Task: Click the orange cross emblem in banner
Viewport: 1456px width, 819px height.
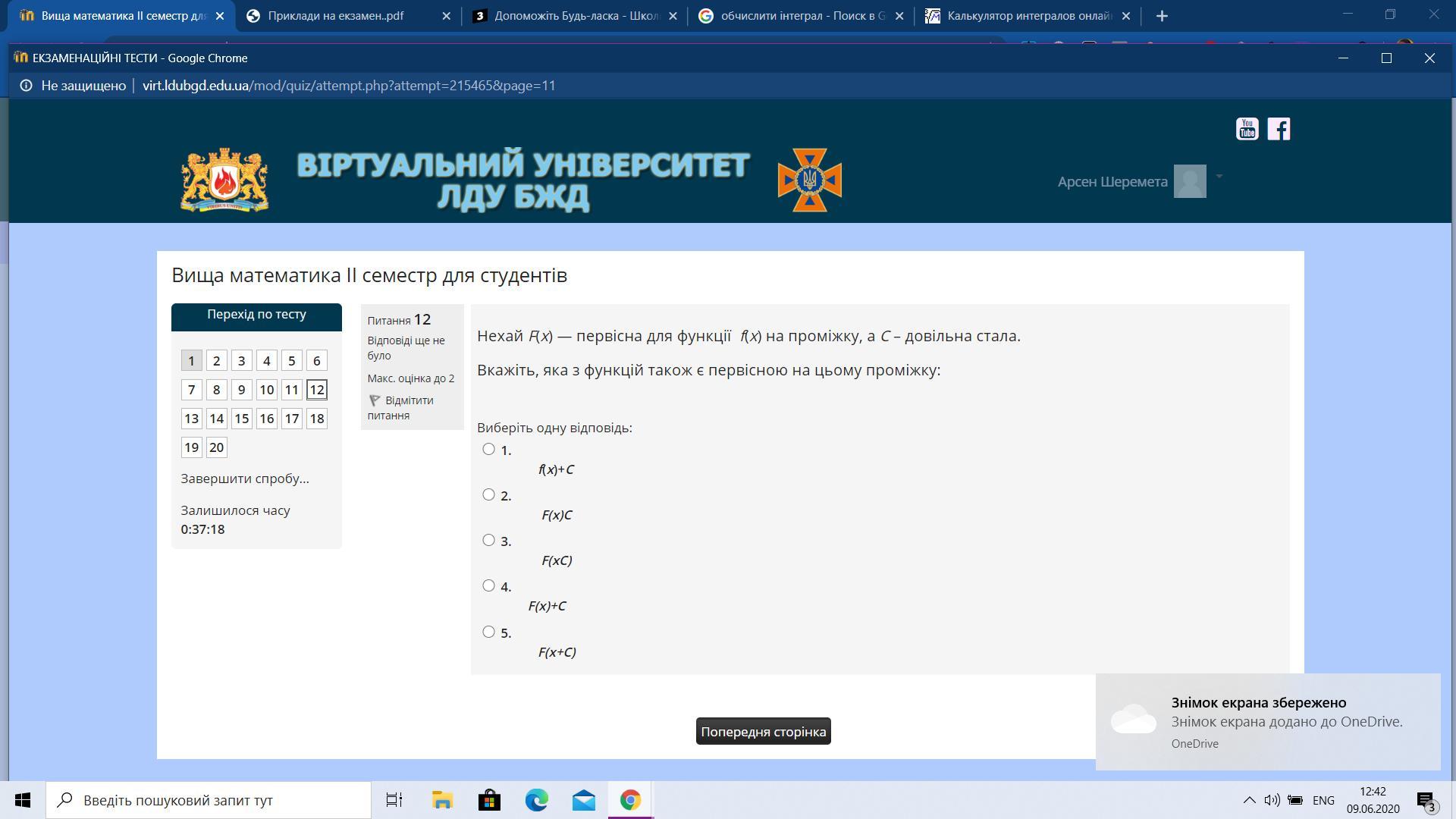Action: pos(809,180)
